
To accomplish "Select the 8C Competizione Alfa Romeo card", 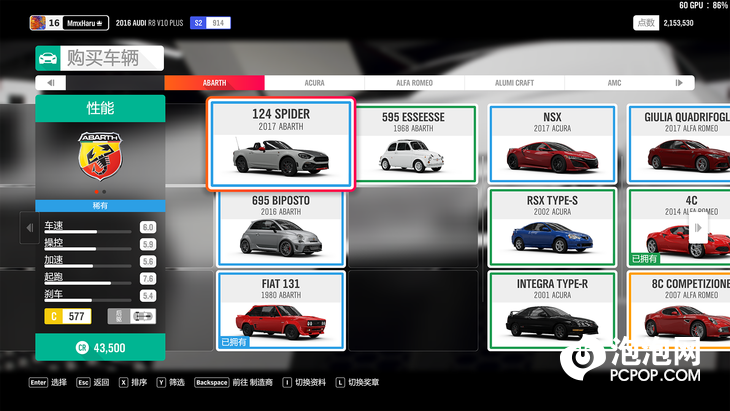I will 679,311.
